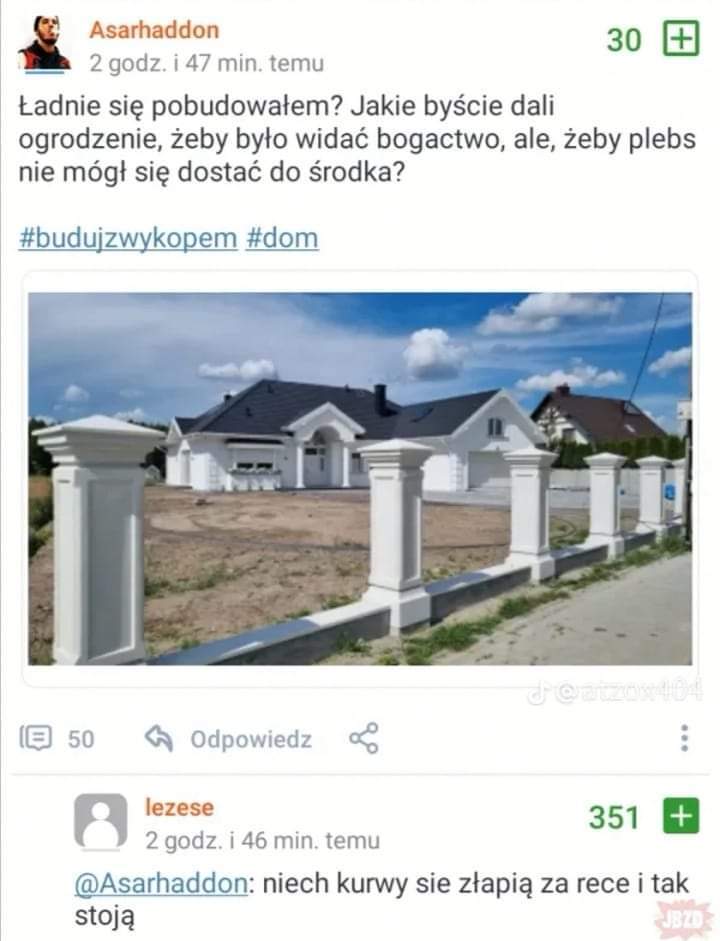This screenshot has width=720, height=941.
Task: View the comment's 351 vote count
Action: coord(614,817)
